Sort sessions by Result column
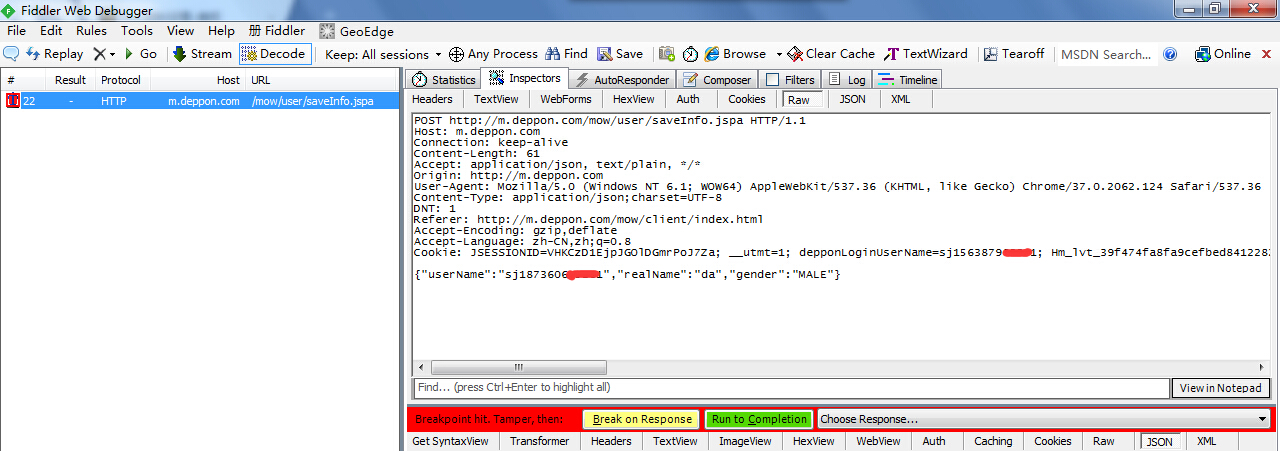Screen dimensions: 1280x451 pos(70,80)
